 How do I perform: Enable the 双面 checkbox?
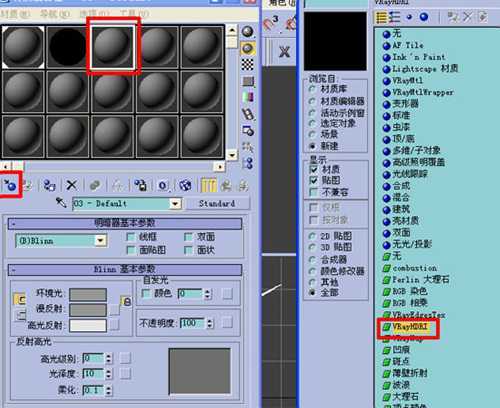pos(188,237)
